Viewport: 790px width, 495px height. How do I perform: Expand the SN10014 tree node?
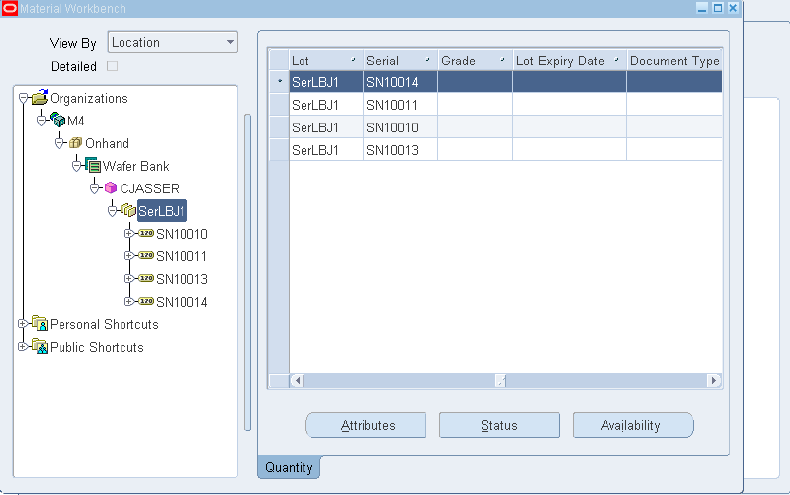point(128,301)
